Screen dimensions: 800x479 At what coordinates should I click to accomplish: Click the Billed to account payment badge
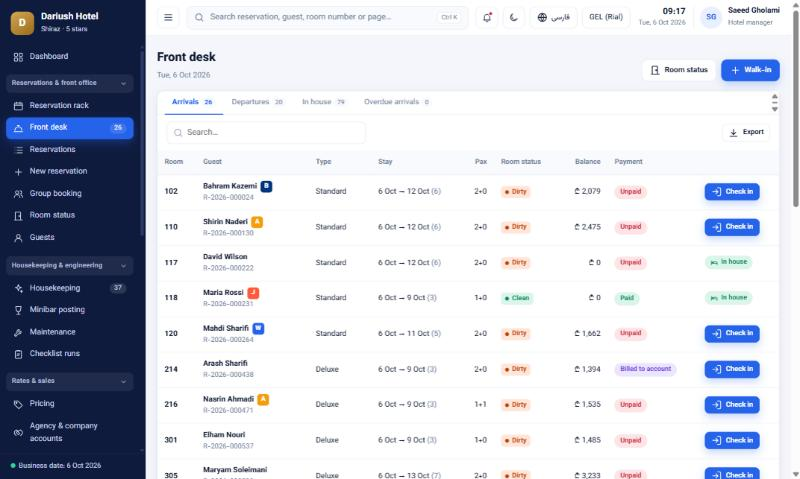coord(645,369)
